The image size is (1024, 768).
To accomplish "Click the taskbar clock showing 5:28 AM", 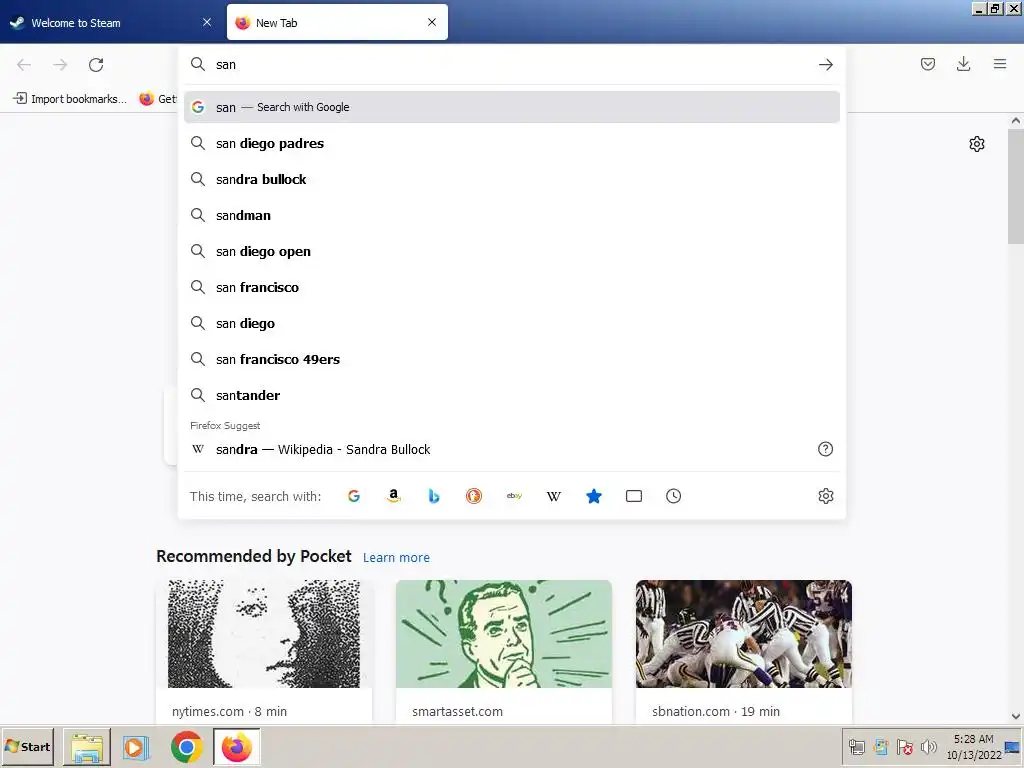I will pos(974,746).
